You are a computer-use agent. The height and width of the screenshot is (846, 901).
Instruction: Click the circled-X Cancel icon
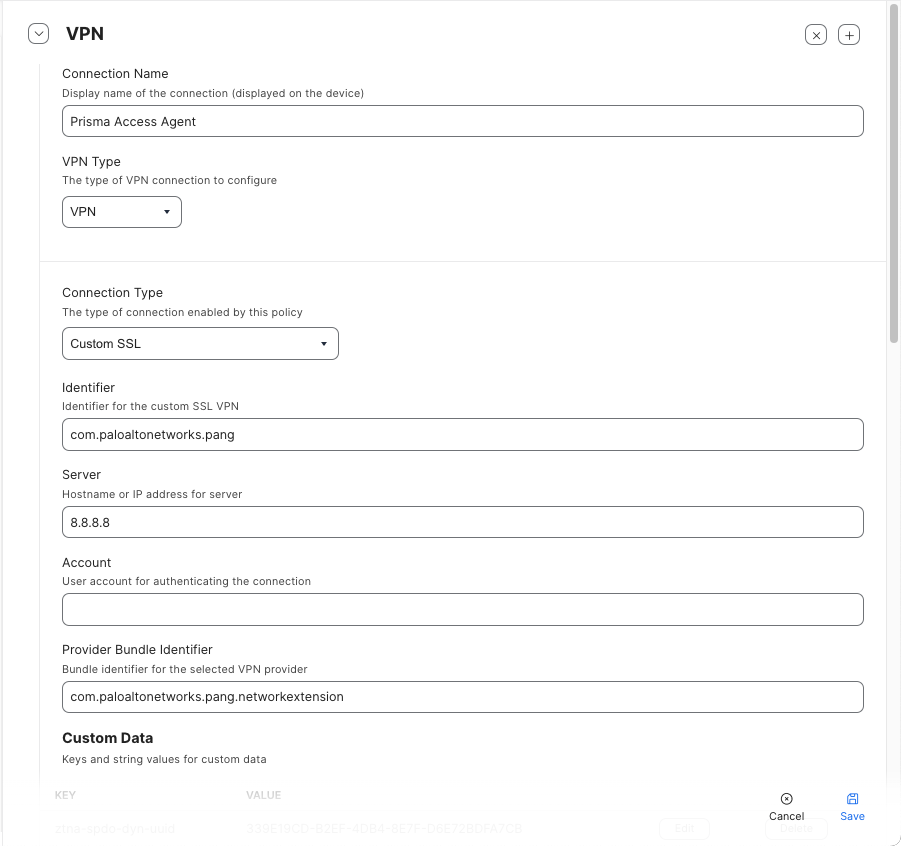tap(786, 799)
